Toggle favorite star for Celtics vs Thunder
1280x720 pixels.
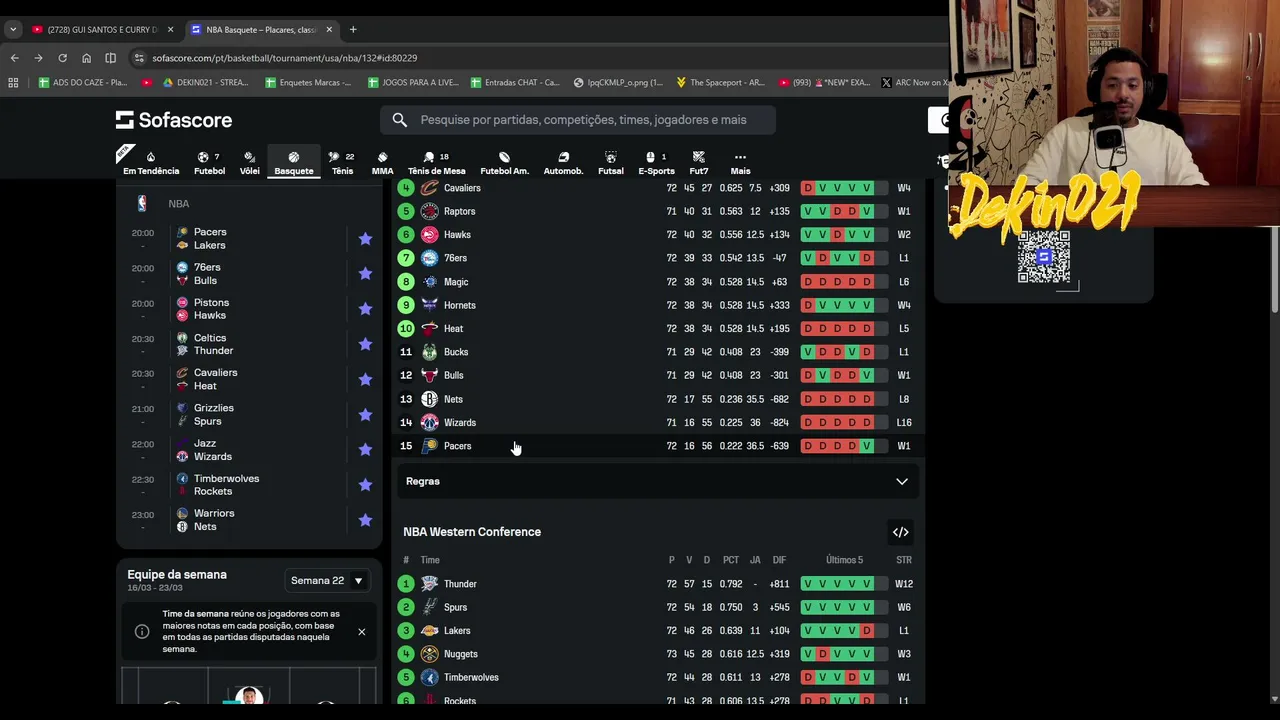365,344
